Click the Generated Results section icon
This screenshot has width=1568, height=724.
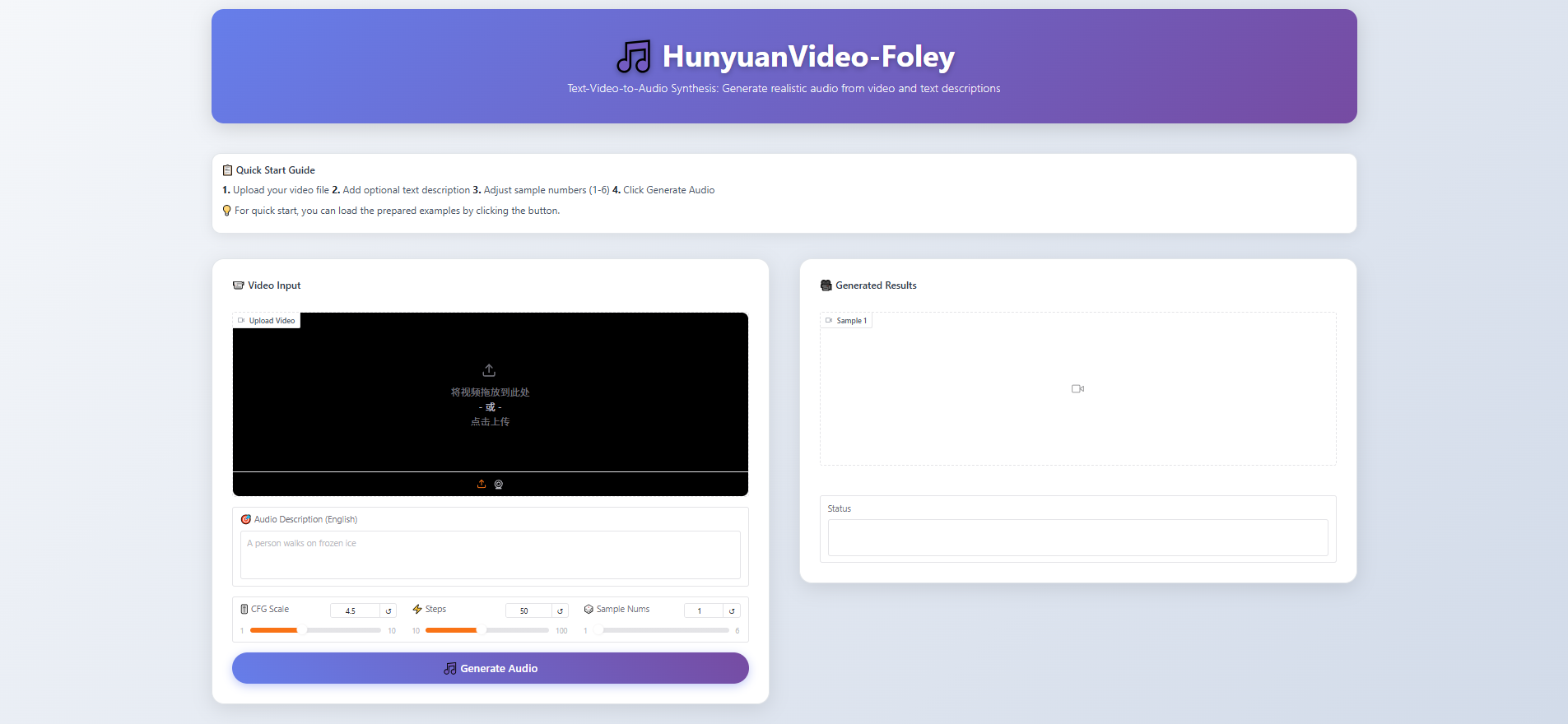(x=826, y=285)
